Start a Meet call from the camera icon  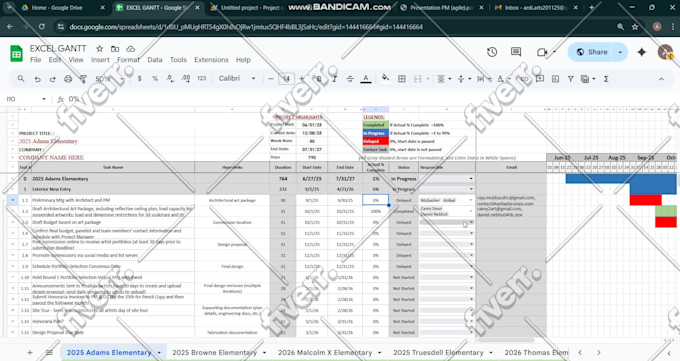tap(542, 52)
